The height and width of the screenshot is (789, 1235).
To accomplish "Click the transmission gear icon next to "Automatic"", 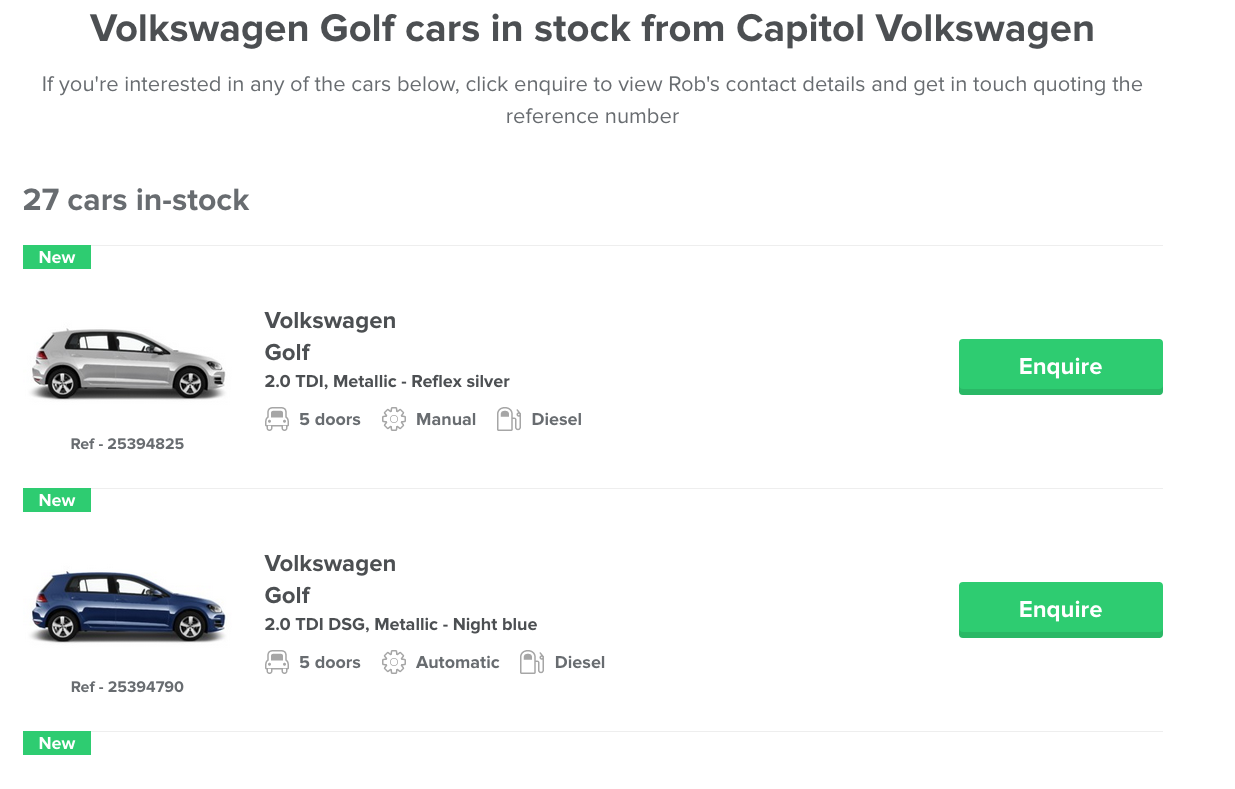I will [394, 661].
